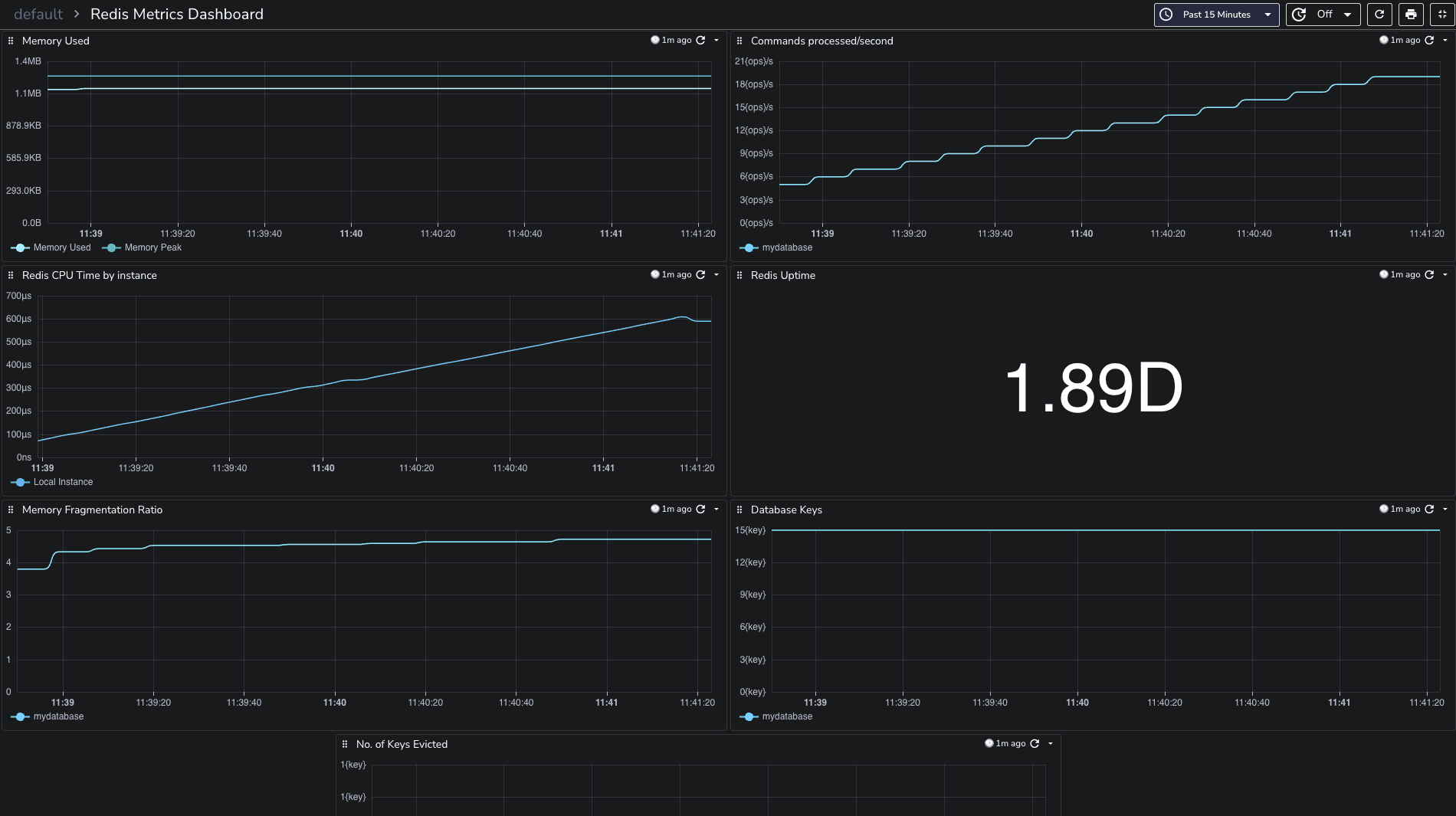Image resolution: width=1456 pixels, height=816 pixels.
Task: Toggle Memory Used series in legend
Action: pos(61,248)
